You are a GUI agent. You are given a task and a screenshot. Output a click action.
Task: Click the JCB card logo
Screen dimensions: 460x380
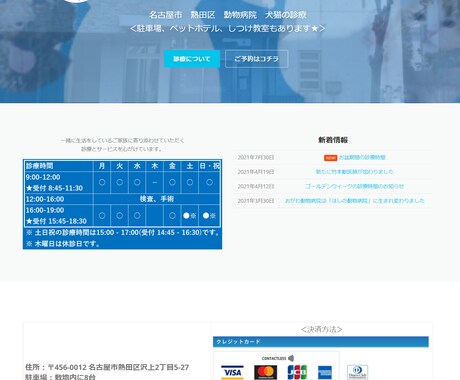point(297,372)
